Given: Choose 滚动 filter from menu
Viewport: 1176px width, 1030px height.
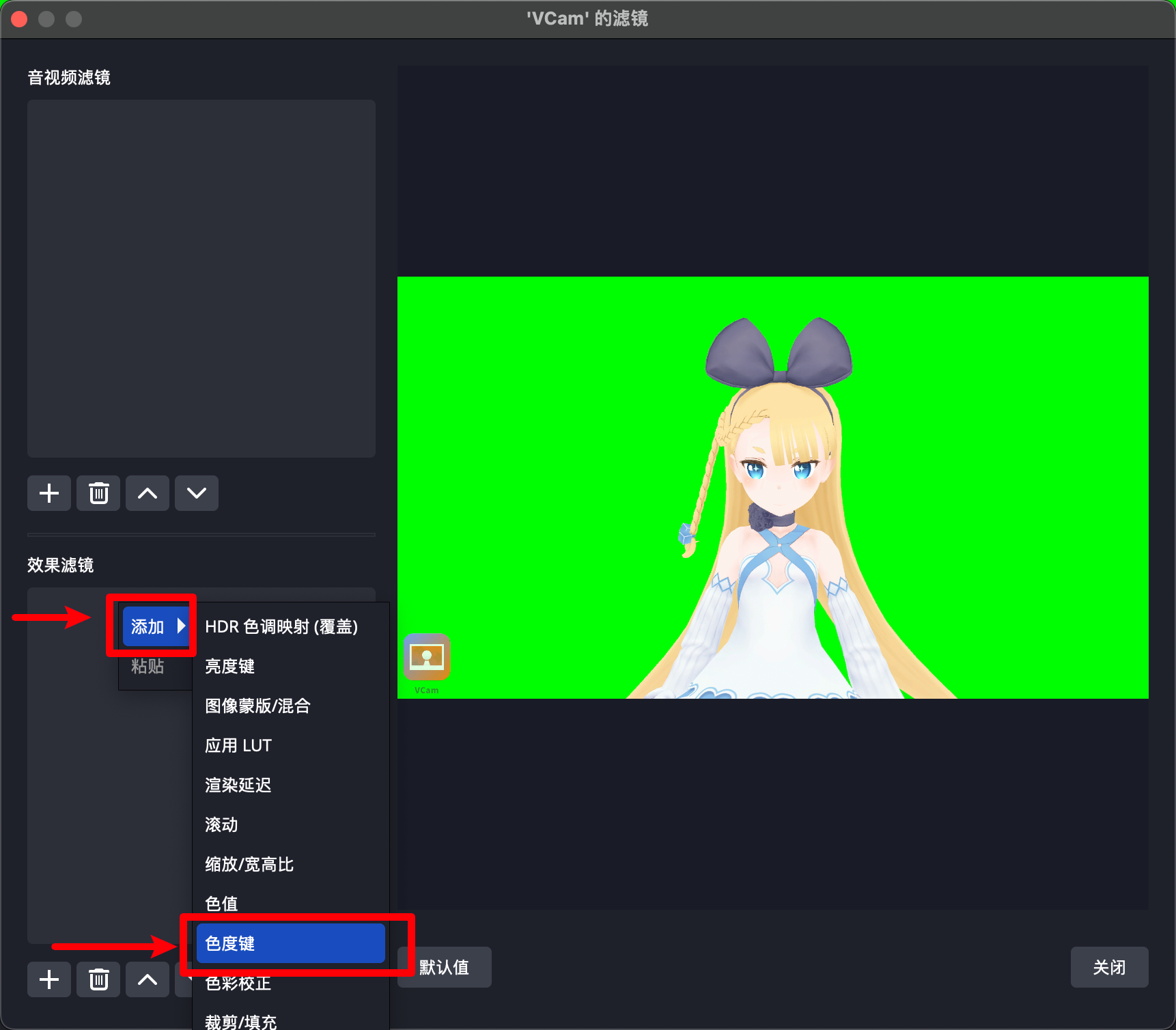Looking at the screenshot, I should click(222, 824).
